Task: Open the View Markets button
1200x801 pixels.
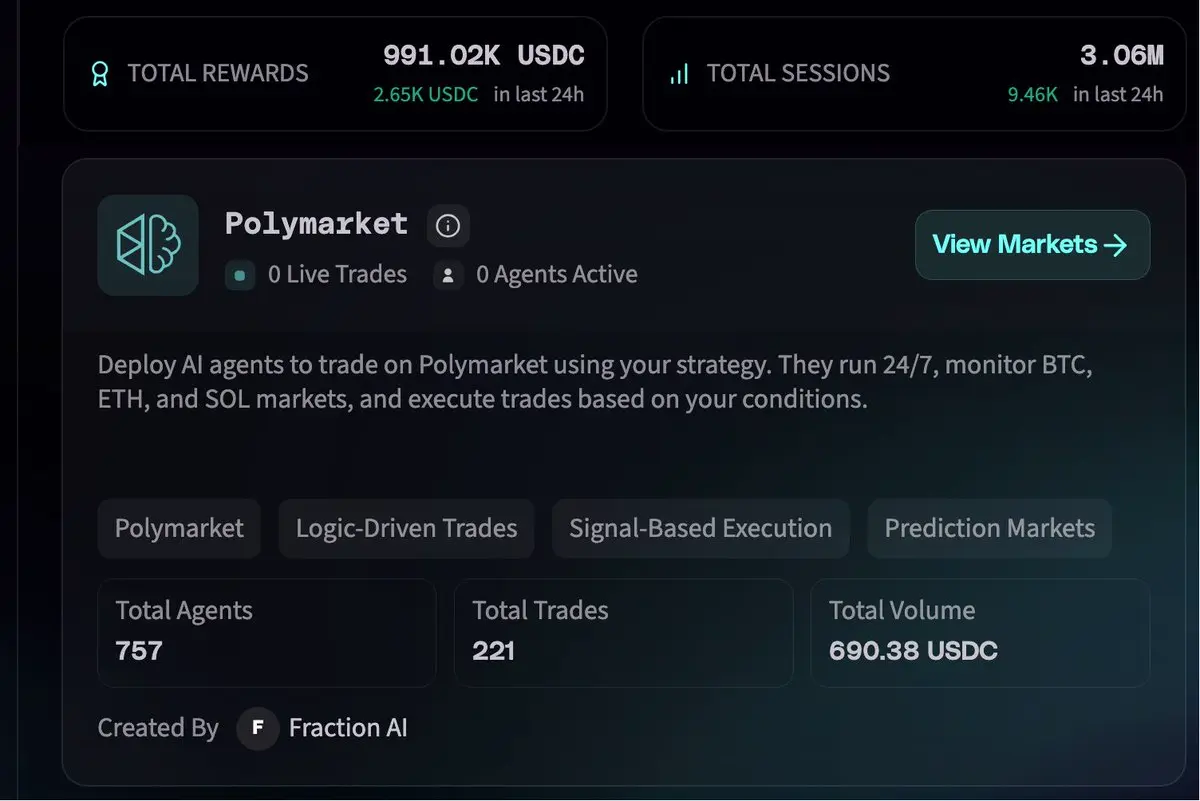Action: point(1032,245)
